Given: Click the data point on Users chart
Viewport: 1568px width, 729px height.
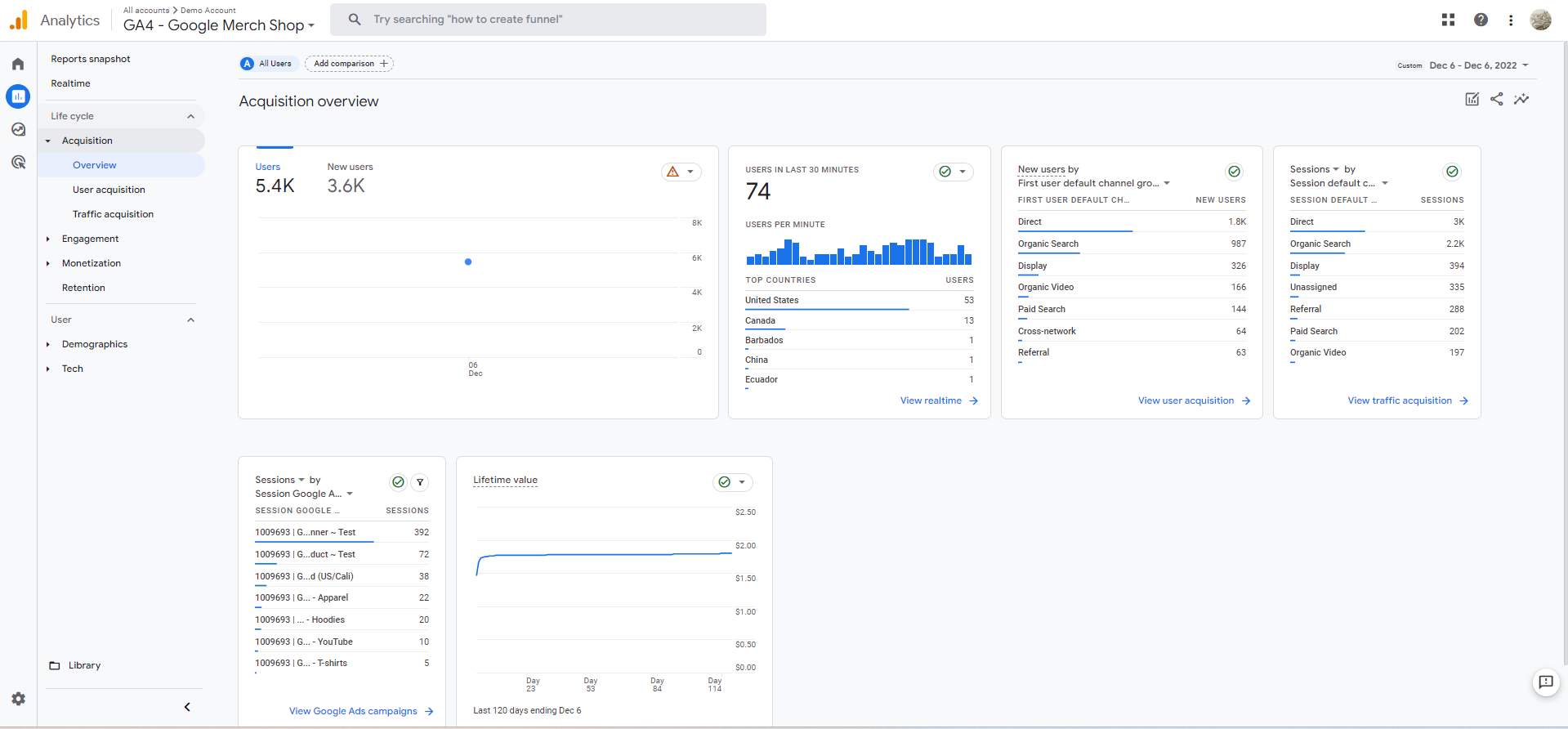Looking at the screenshot, I should pos(468,262).
